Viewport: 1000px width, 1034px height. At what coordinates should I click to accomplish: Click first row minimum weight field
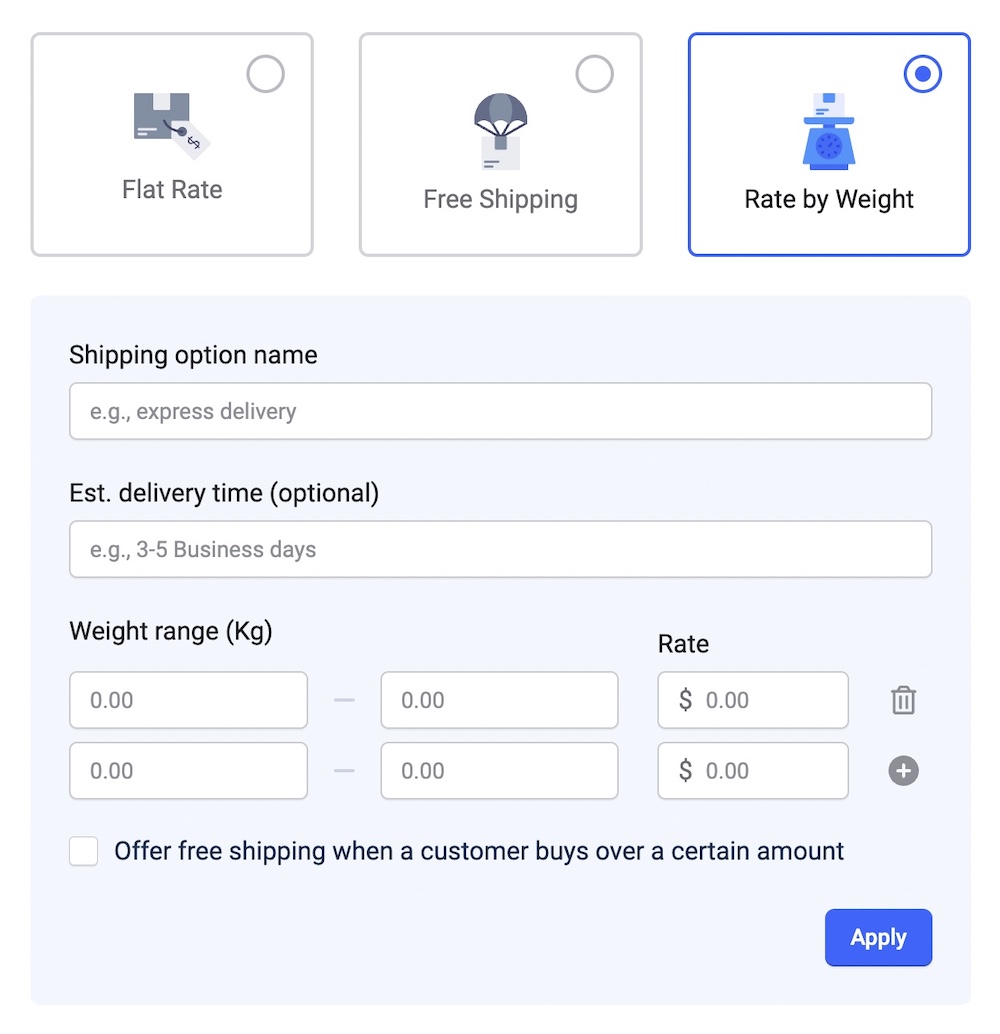[x=188, y=700]
